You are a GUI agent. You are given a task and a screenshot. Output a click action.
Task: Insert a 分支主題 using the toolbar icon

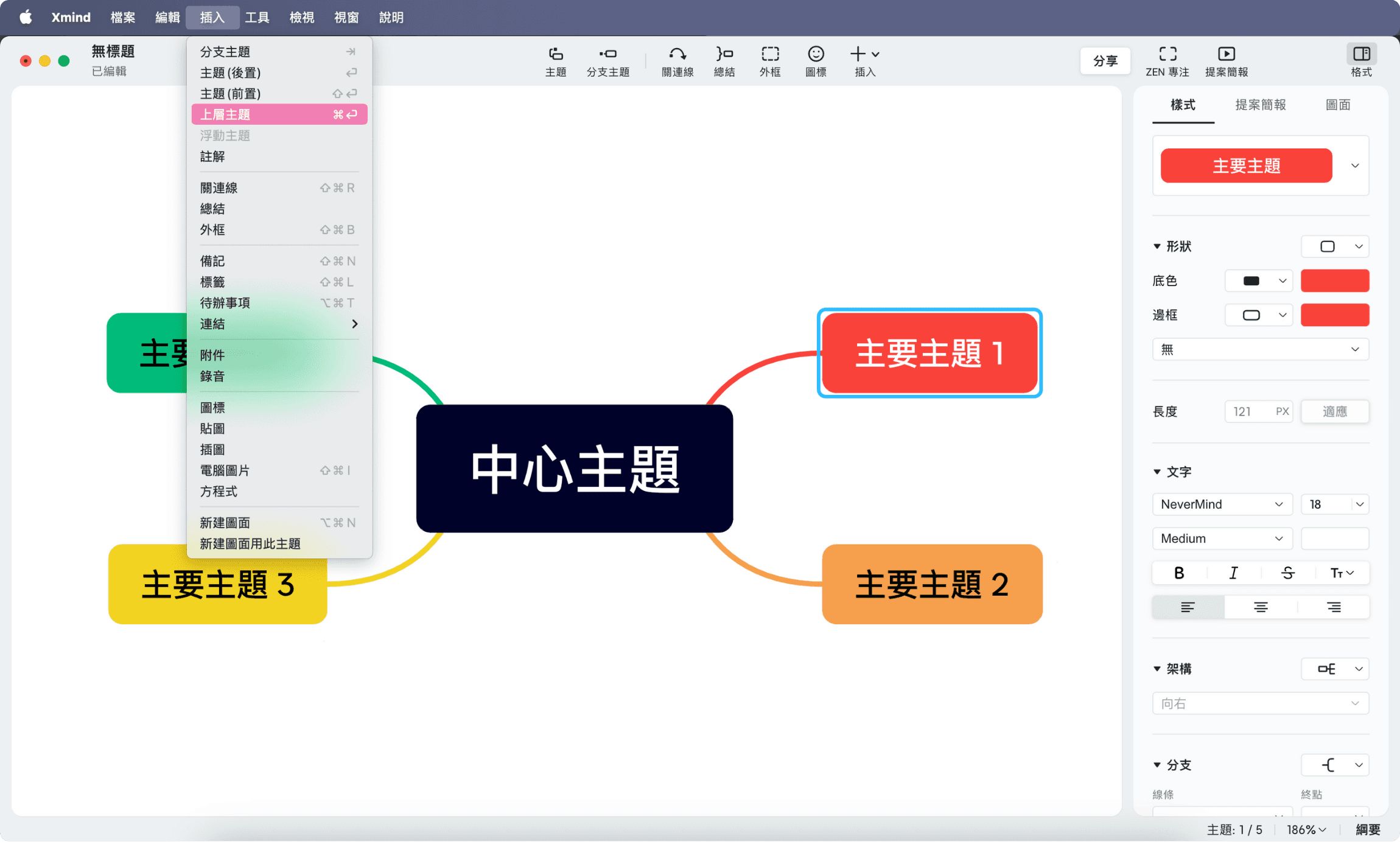pos(608,60)
